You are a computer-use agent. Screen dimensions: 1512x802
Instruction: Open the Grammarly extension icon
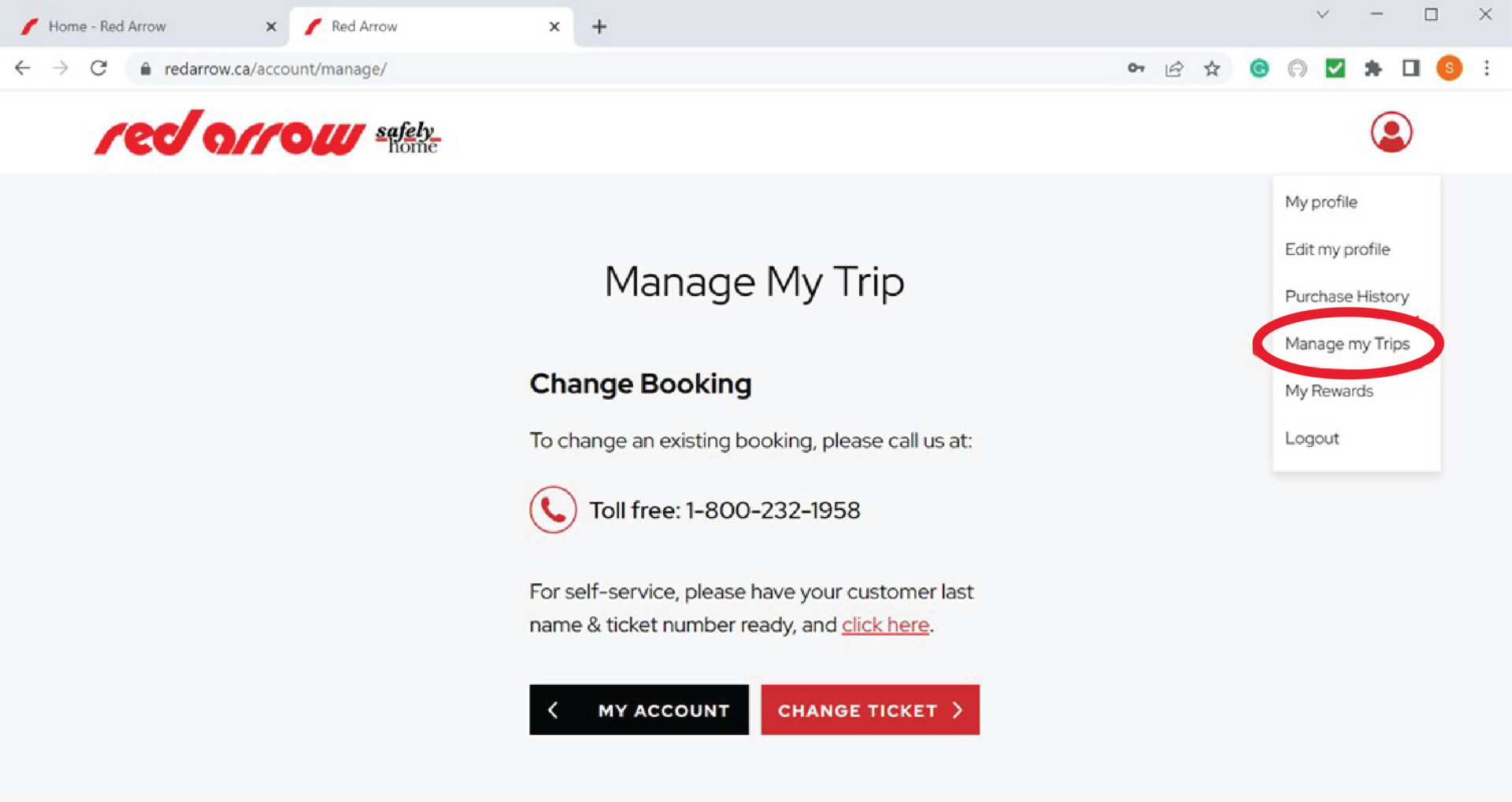1259,68
